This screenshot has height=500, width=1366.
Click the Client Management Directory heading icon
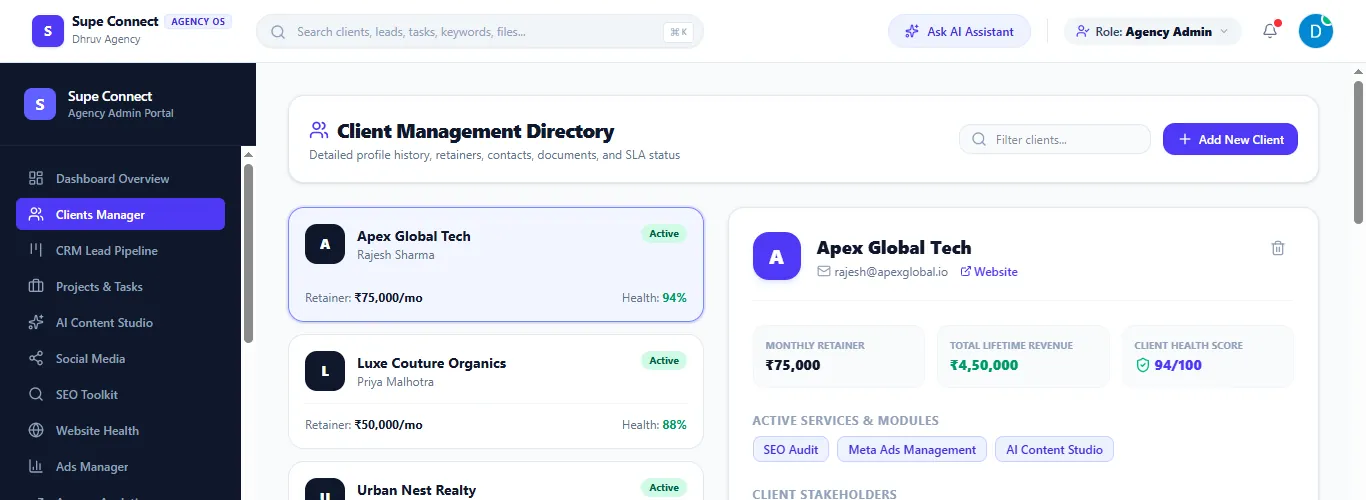tap(319, 130)
